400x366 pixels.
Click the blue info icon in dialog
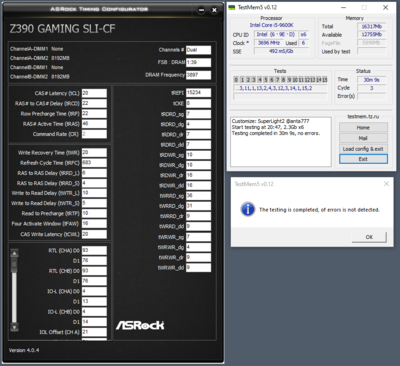247,209
